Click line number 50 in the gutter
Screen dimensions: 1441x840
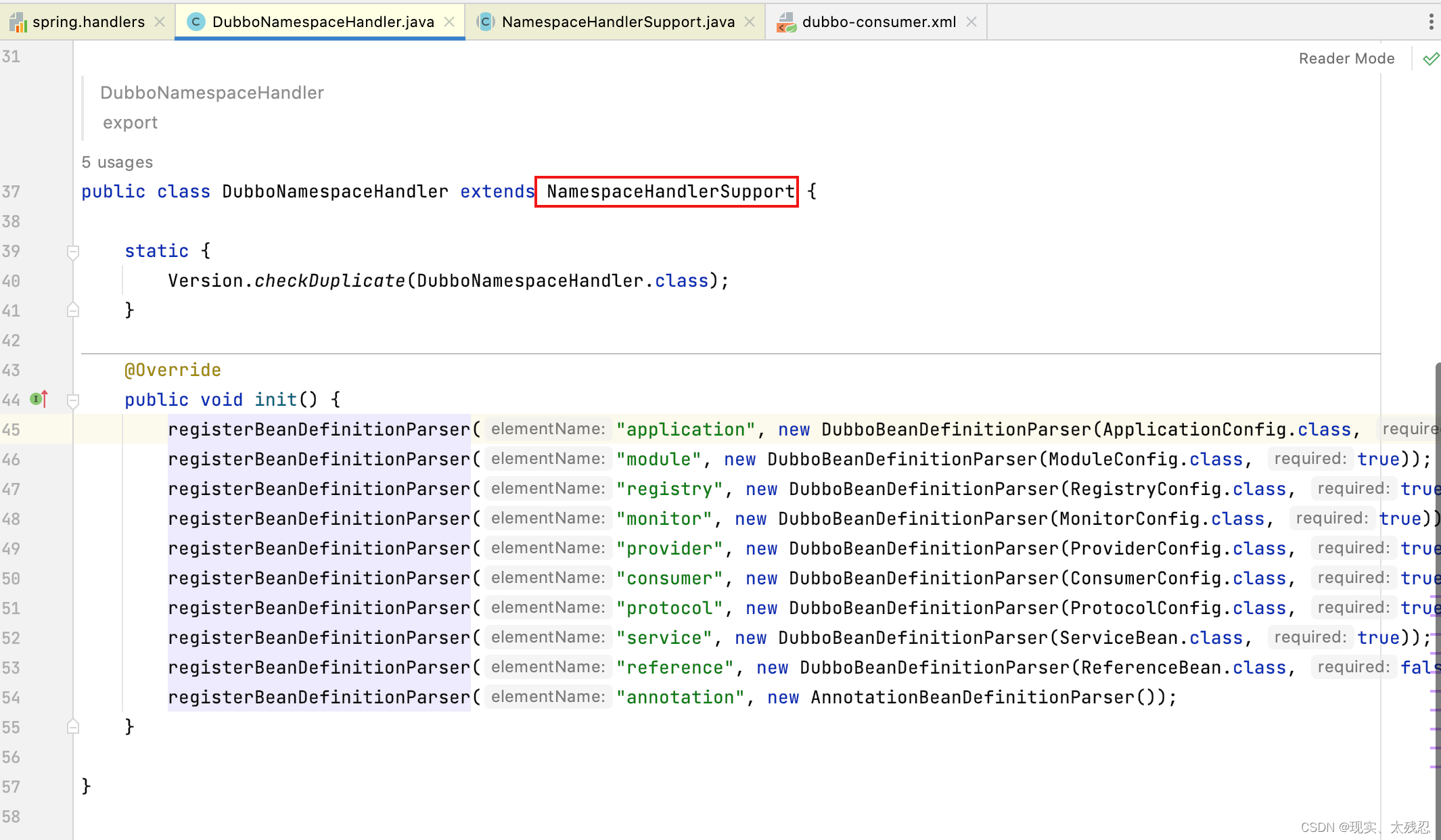[x=12, y=579]
